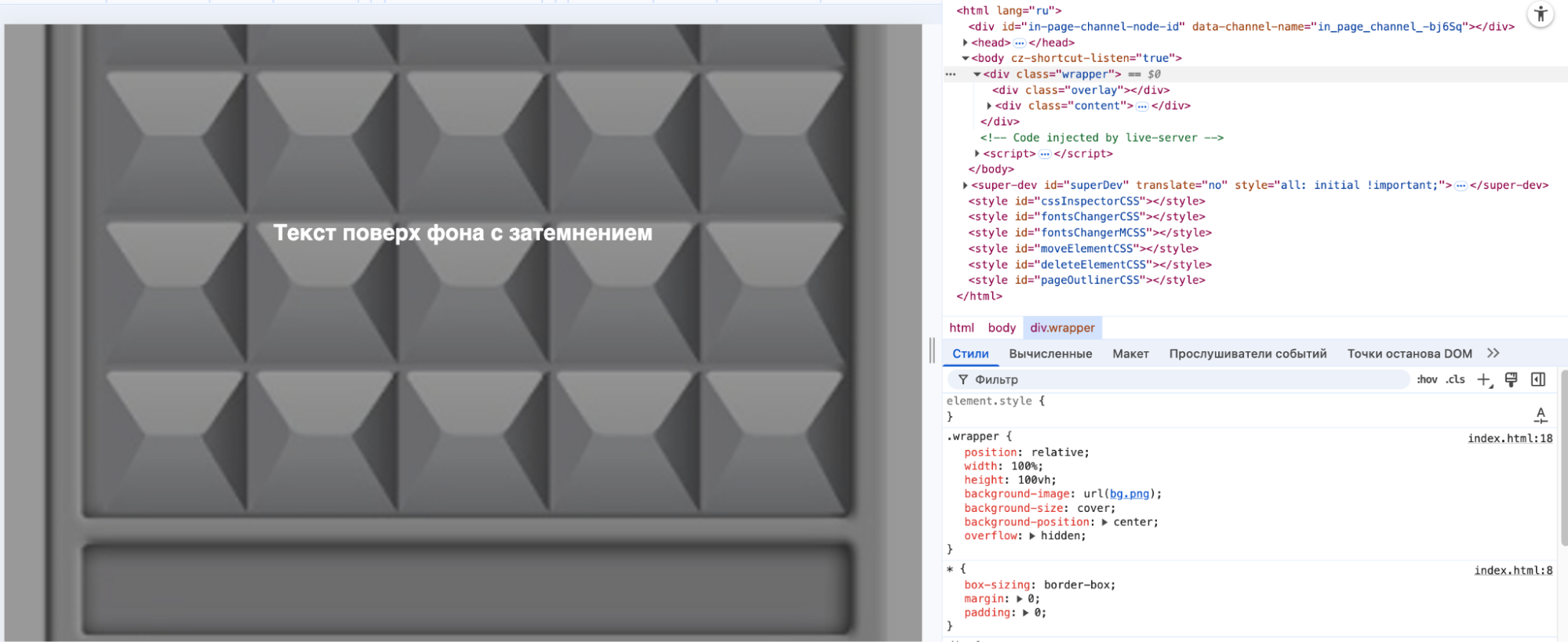Toggle the :hov element state panel
This screenshot has width=1568, height=642.
click(x=1427, y=379)
